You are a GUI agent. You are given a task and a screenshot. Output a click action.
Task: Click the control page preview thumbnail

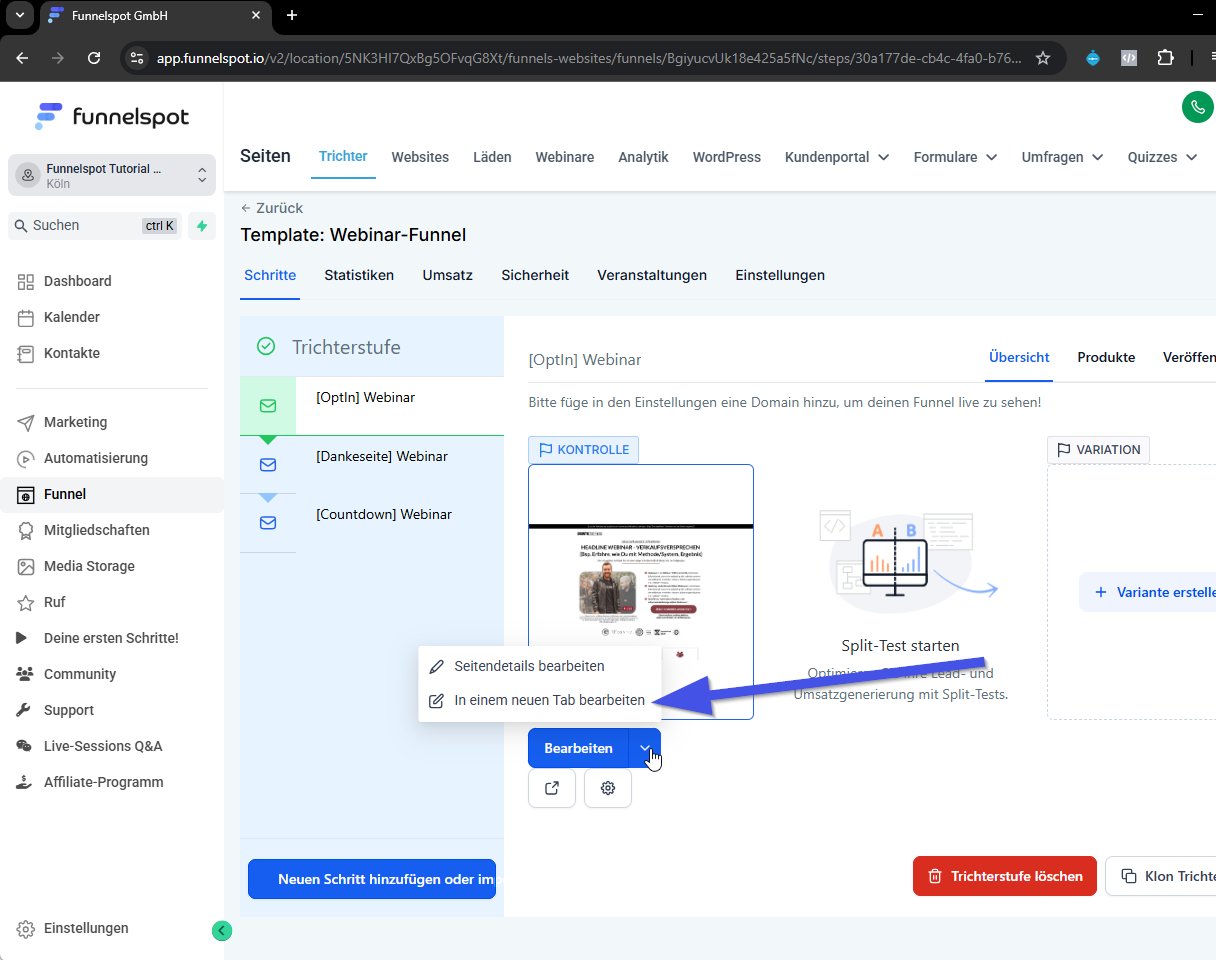[x=641, y=592]
